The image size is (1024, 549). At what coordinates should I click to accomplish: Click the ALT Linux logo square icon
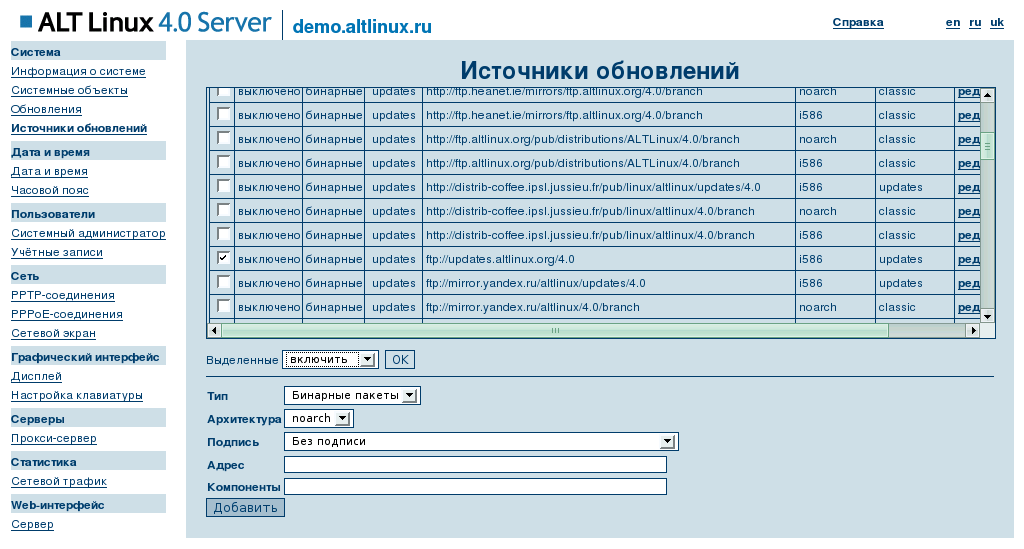pyautogui.click(x=25, y=22)
